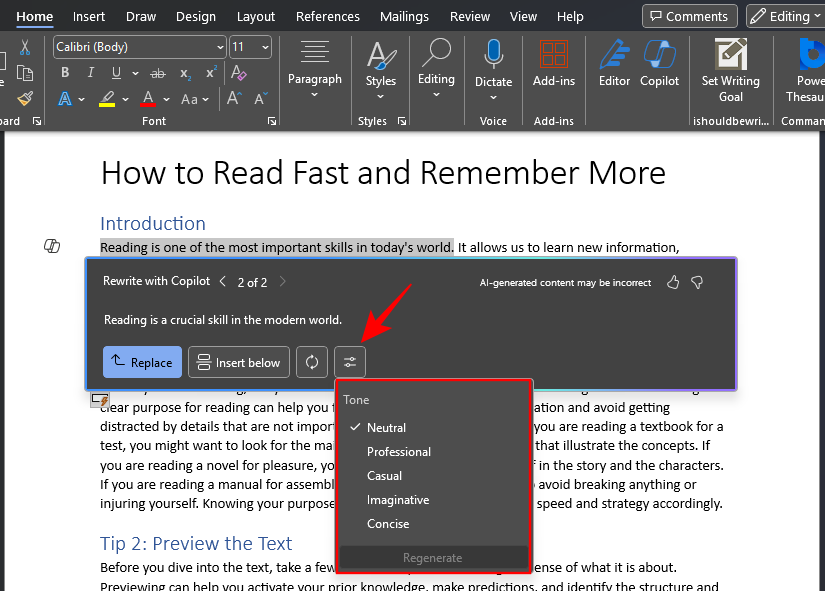825x591 pixels.
Task: Open the underline style dropdown arrow
Action: (x=135, y=73)
